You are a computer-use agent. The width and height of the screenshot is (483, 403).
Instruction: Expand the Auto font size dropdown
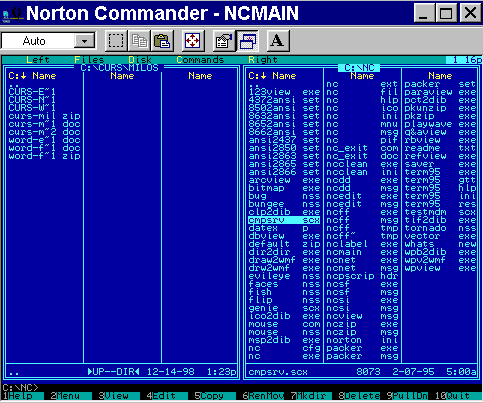[84, 41]
